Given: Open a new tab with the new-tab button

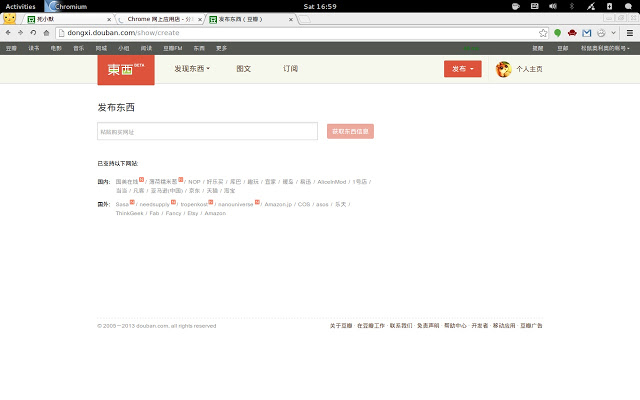Looking at the screenshot, I should pos(304,19).
